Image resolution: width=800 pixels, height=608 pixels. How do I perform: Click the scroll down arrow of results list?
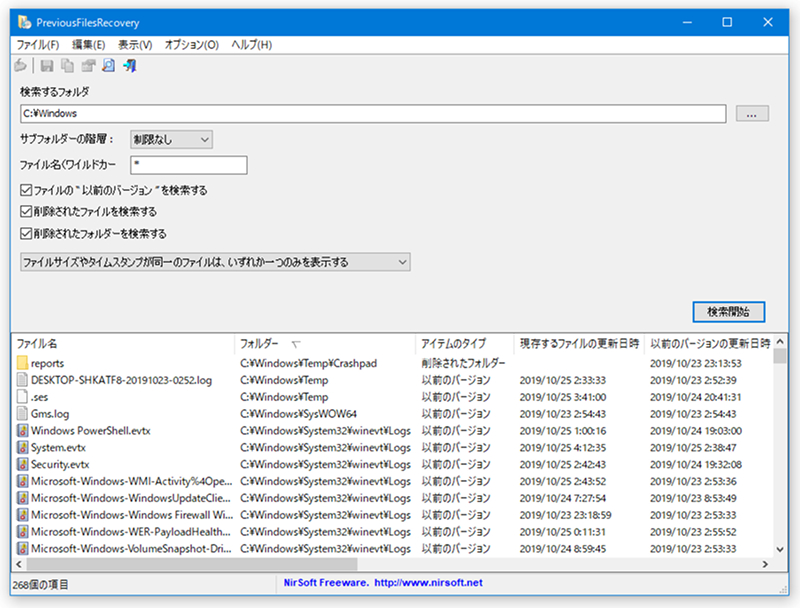pyautogui.click(x=780, y=549)
